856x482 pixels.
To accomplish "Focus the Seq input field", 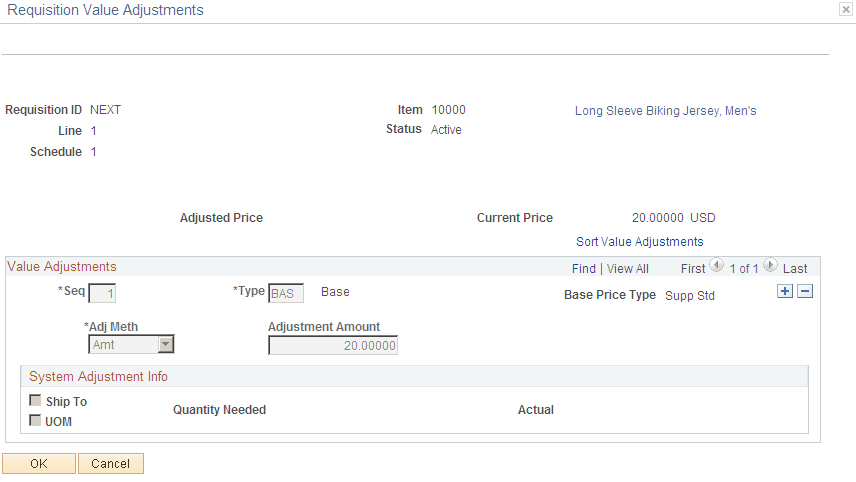I will pyautogui.click(x=102, y=293).
